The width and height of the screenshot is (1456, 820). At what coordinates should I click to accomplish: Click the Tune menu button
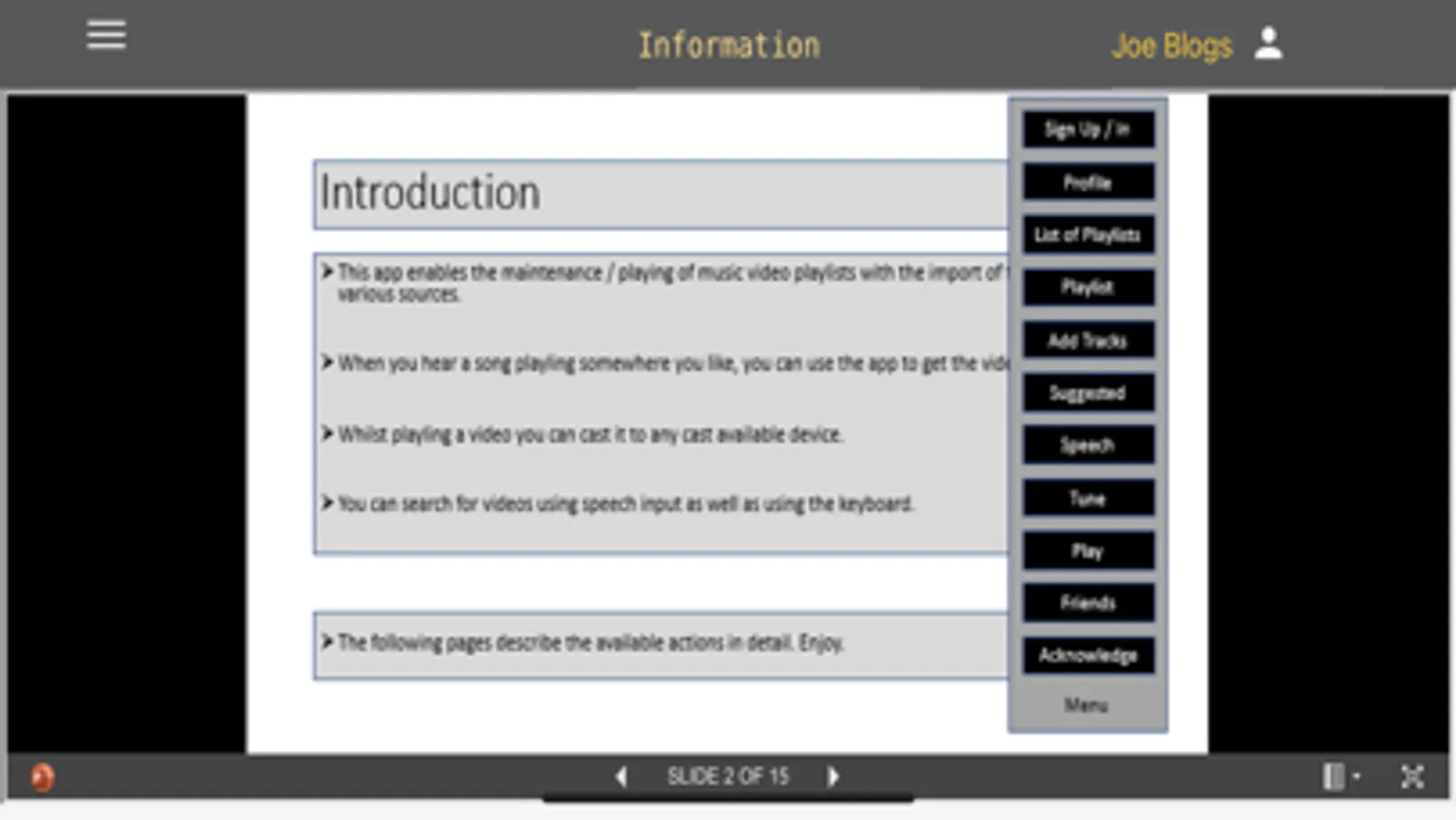(x=1088, y=498)
